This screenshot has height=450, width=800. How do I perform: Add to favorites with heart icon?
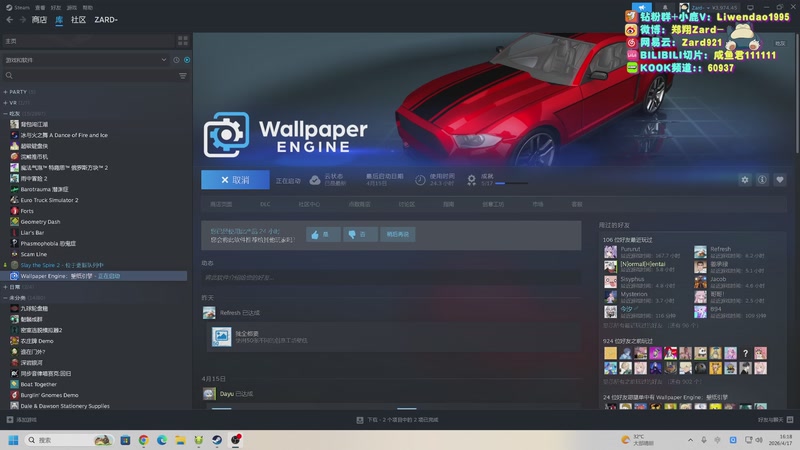780,180
